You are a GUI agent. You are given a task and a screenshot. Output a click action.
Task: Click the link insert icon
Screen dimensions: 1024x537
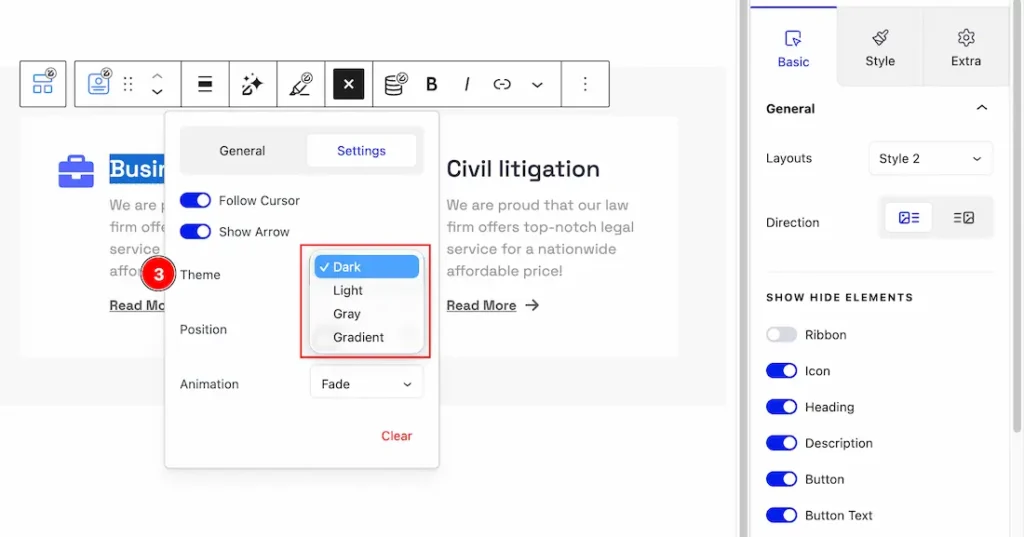pos(502,84)
